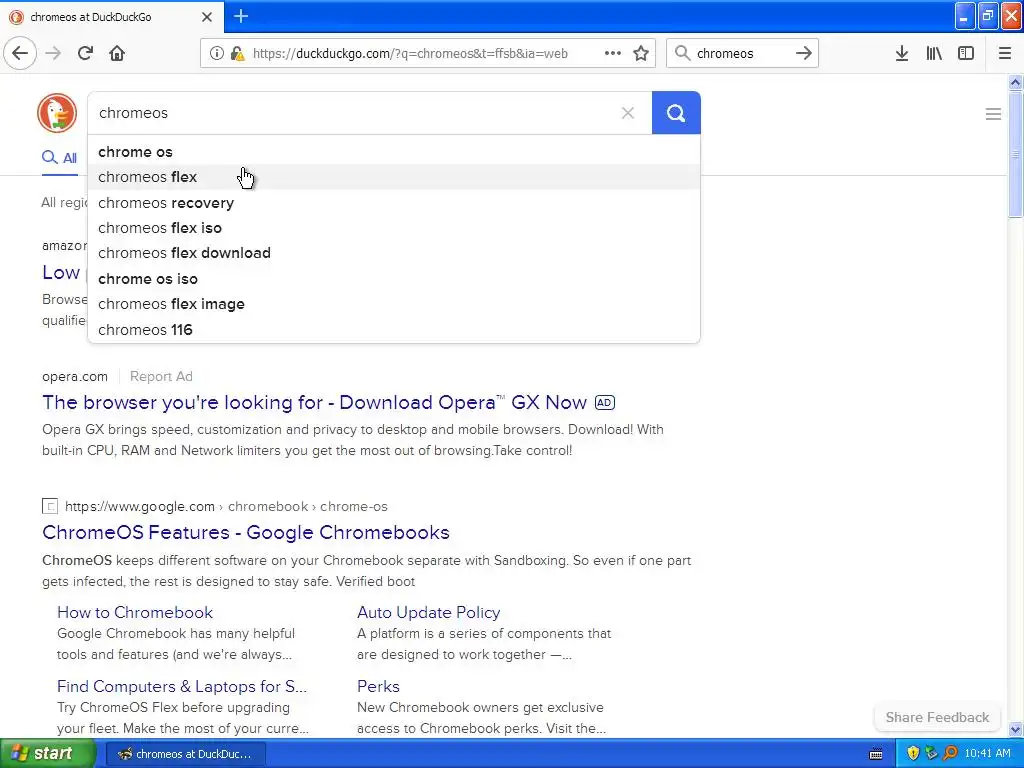
Task: Bookmark this page with the star
Action: [641, 53]
